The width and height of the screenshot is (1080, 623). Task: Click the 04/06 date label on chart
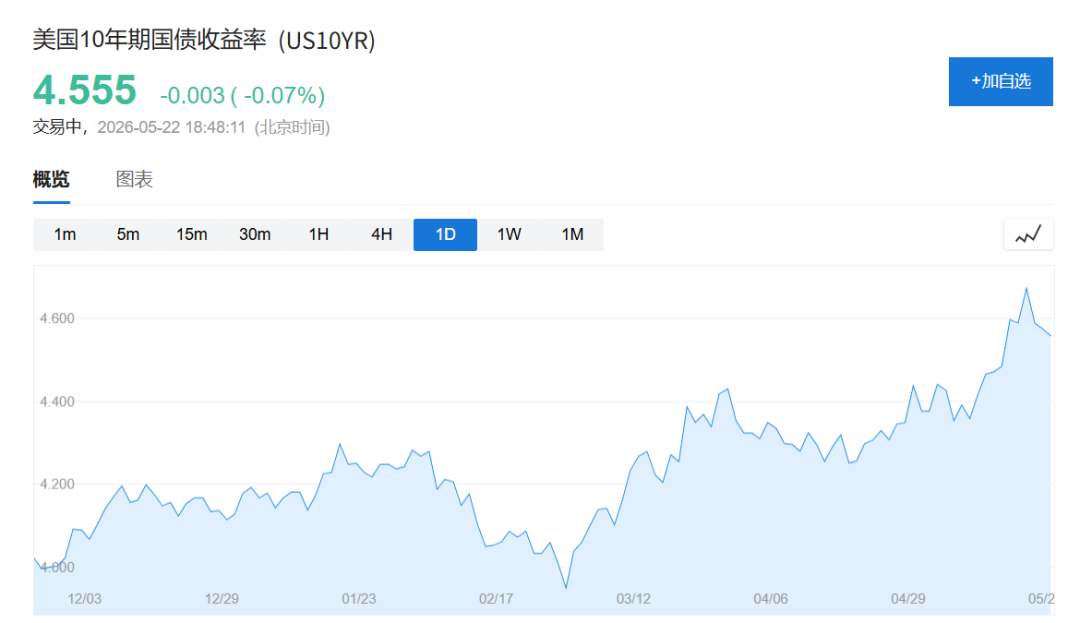pyautogui.click(x=771, y=599)
